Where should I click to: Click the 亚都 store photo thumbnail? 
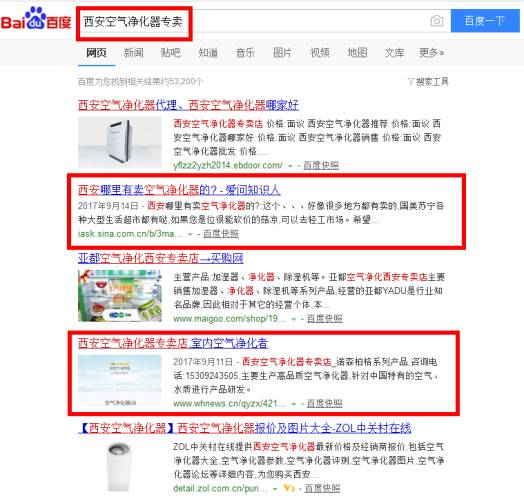click(120, 295)
